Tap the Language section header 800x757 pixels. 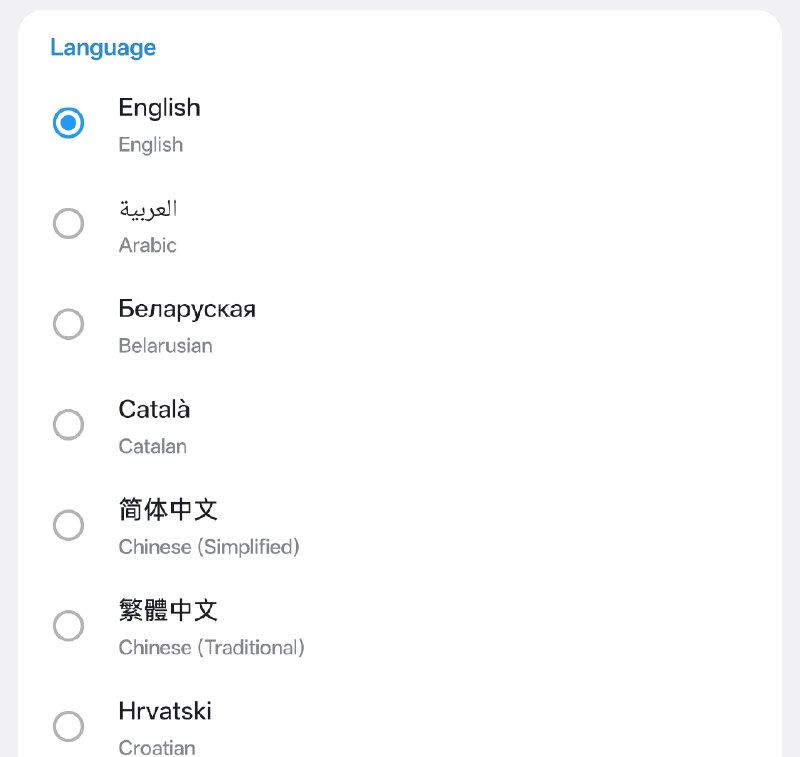point(103,47)
